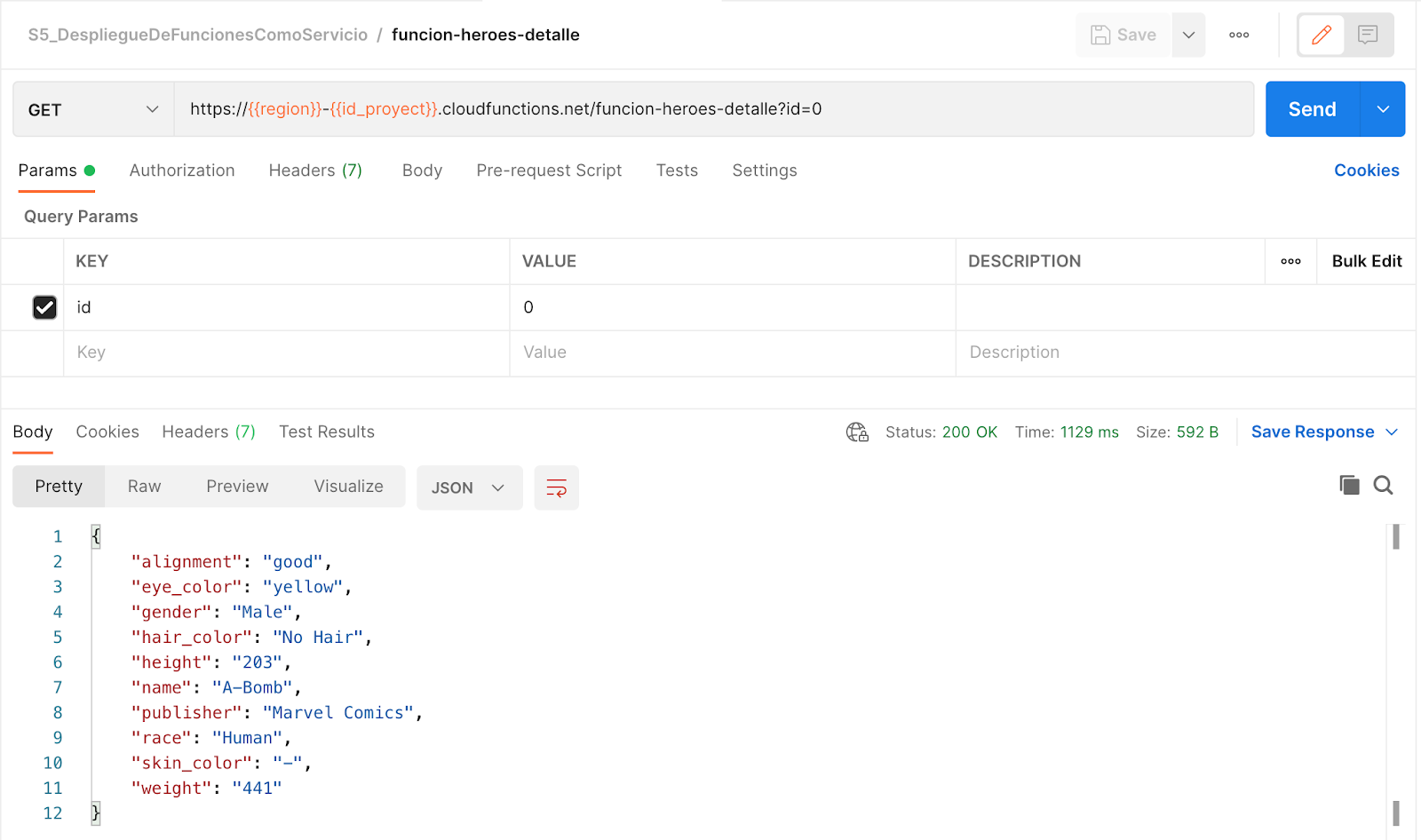Open the GET method dropdown
Image resolution: width=1421 pixels, height=840 pixels.
coord(93,109)
